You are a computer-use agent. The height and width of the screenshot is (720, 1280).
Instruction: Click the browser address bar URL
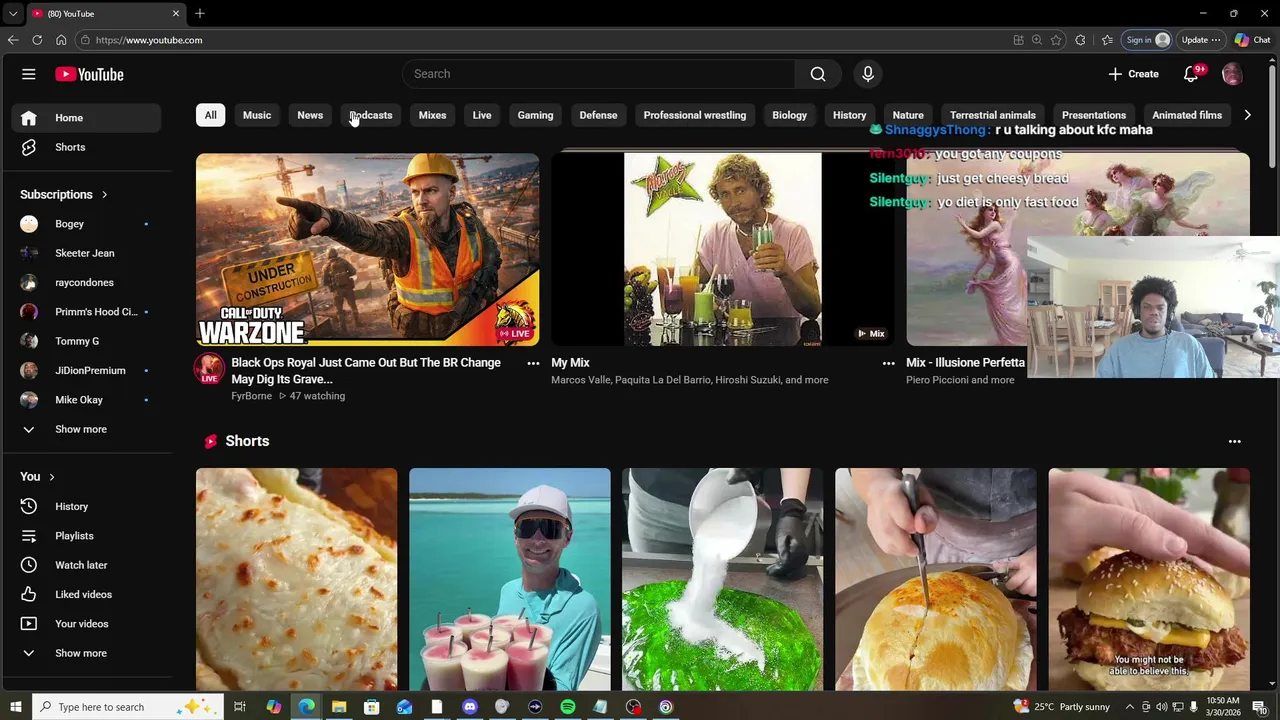click(149, 40)
